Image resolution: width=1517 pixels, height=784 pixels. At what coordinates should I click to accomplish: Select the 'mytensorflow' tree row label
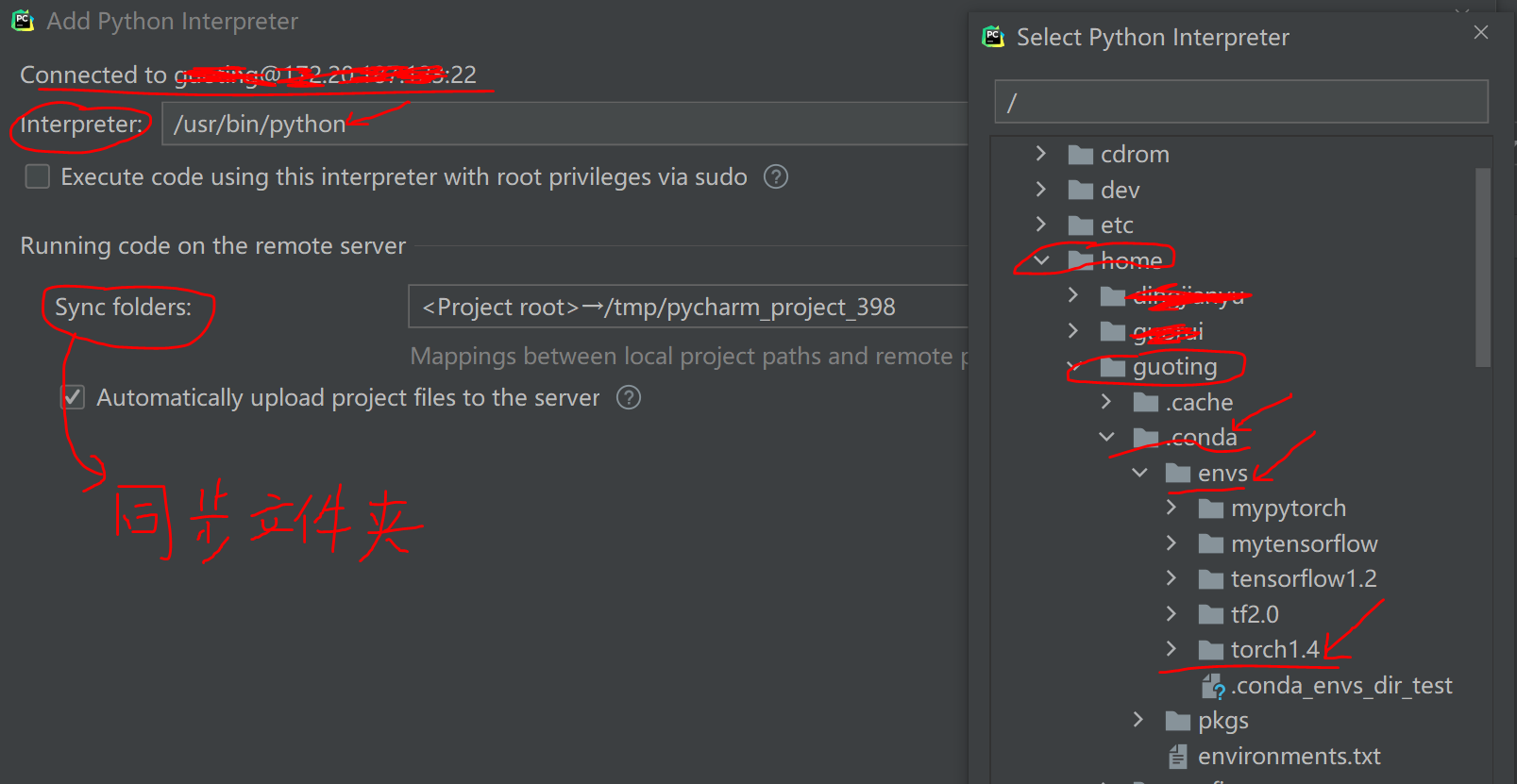tap(1304, 543)
